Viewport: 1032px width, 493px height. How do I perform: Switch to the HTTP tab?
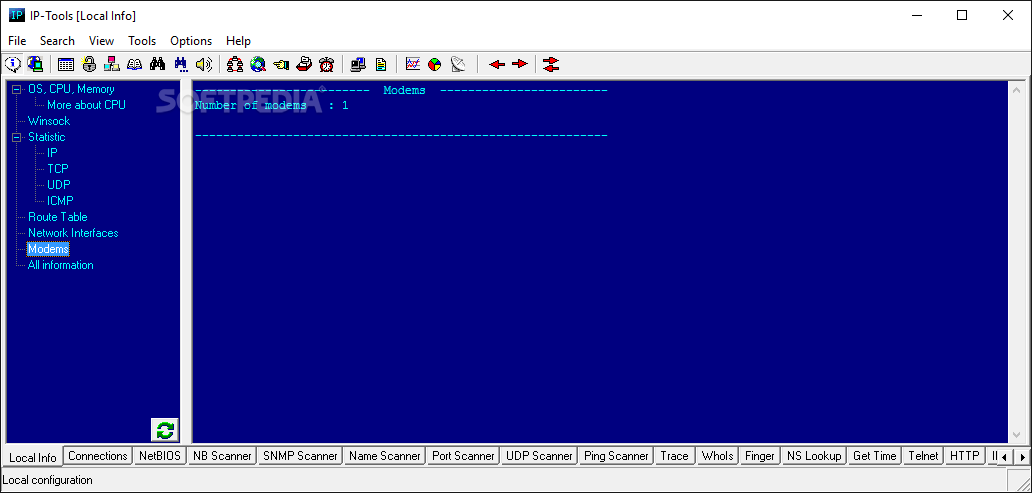click(x=965, y=455)
